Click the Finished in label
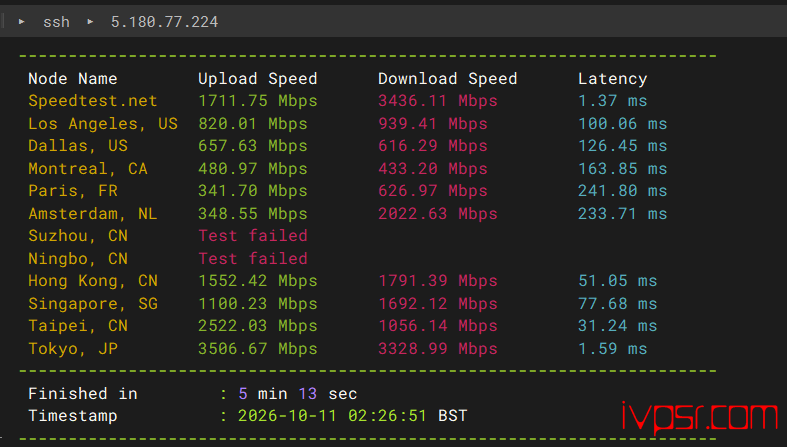 coord(83,394)
